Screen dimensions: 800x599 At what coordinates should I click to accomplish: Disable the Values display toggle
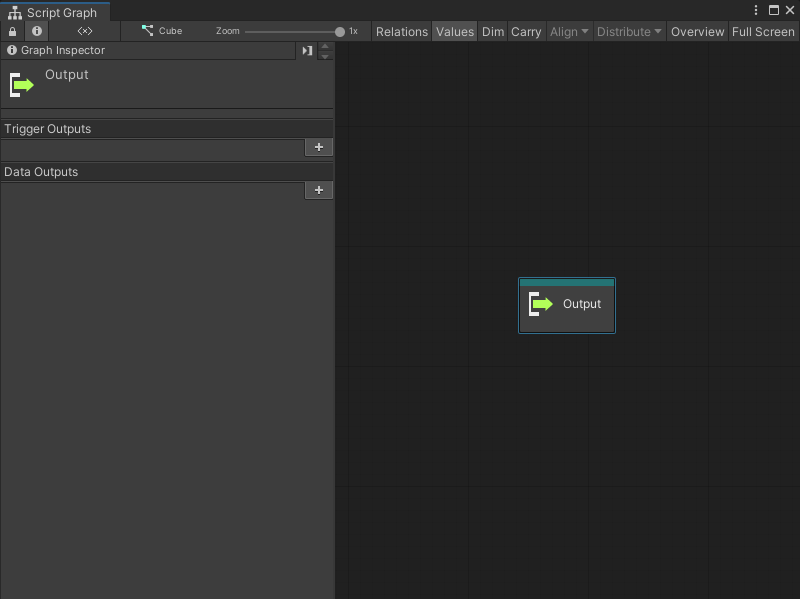click(x=455, y=31)
